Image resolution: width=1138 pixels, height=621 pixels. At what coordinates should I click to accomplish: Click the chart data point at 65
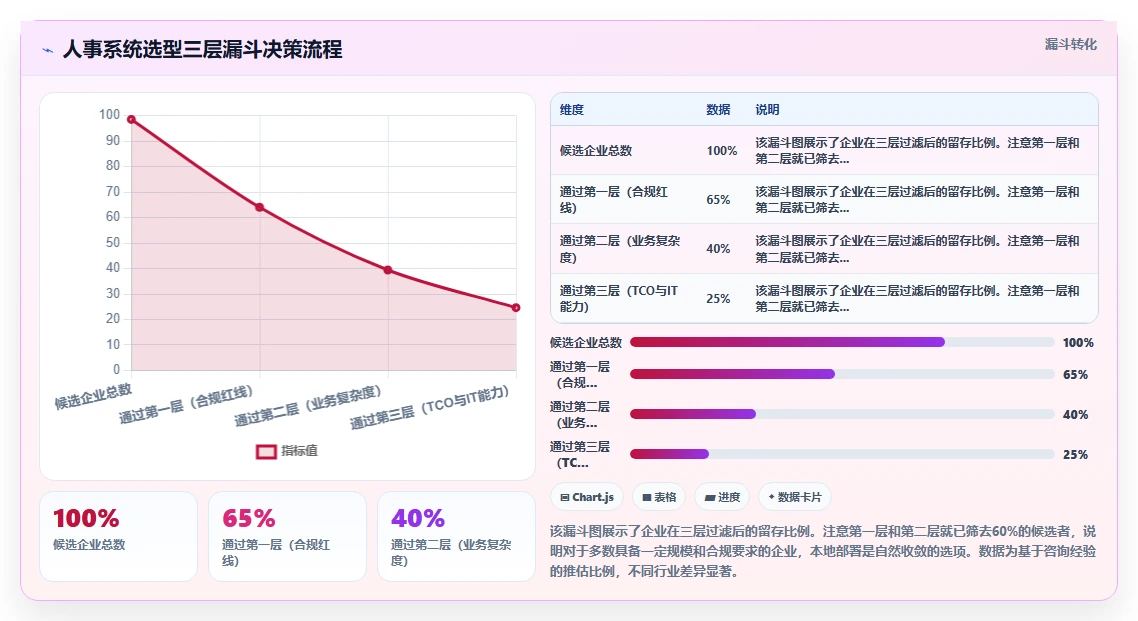[x=260, y=207]
